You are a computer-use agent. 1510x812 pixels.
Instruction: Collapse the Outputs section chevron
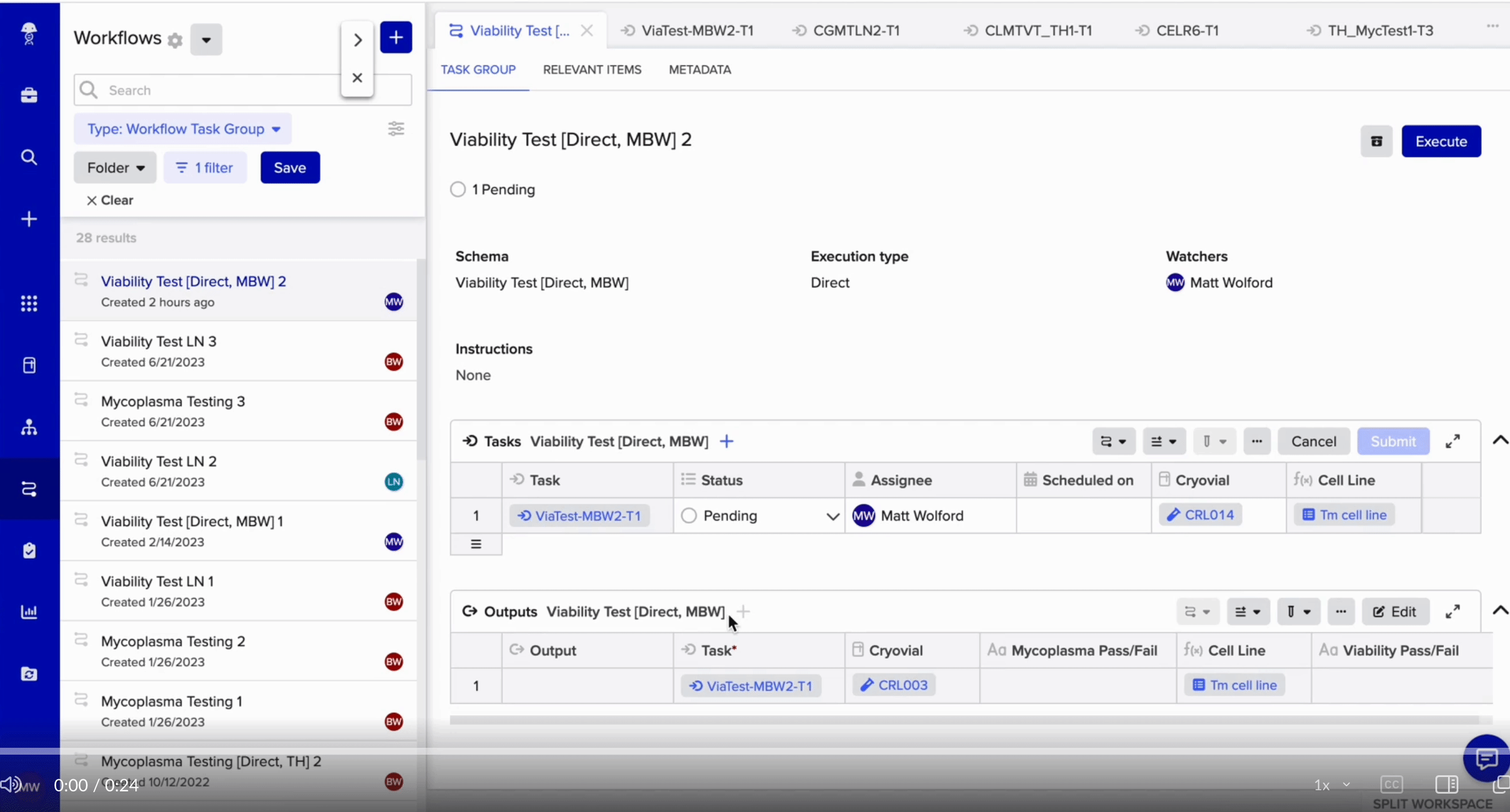[1500, 611]
